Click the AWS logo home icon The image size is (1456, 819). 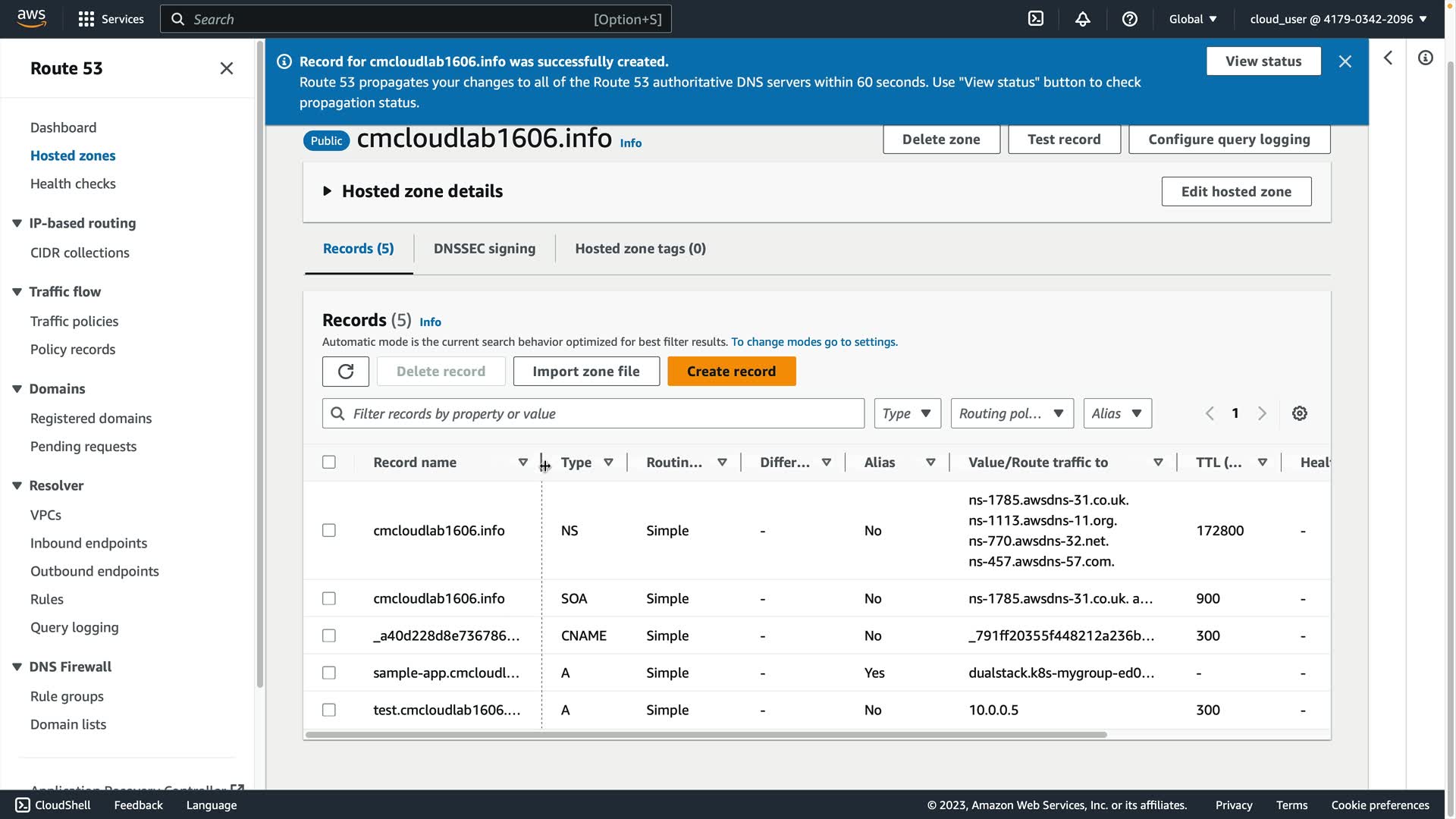point(32,19)
